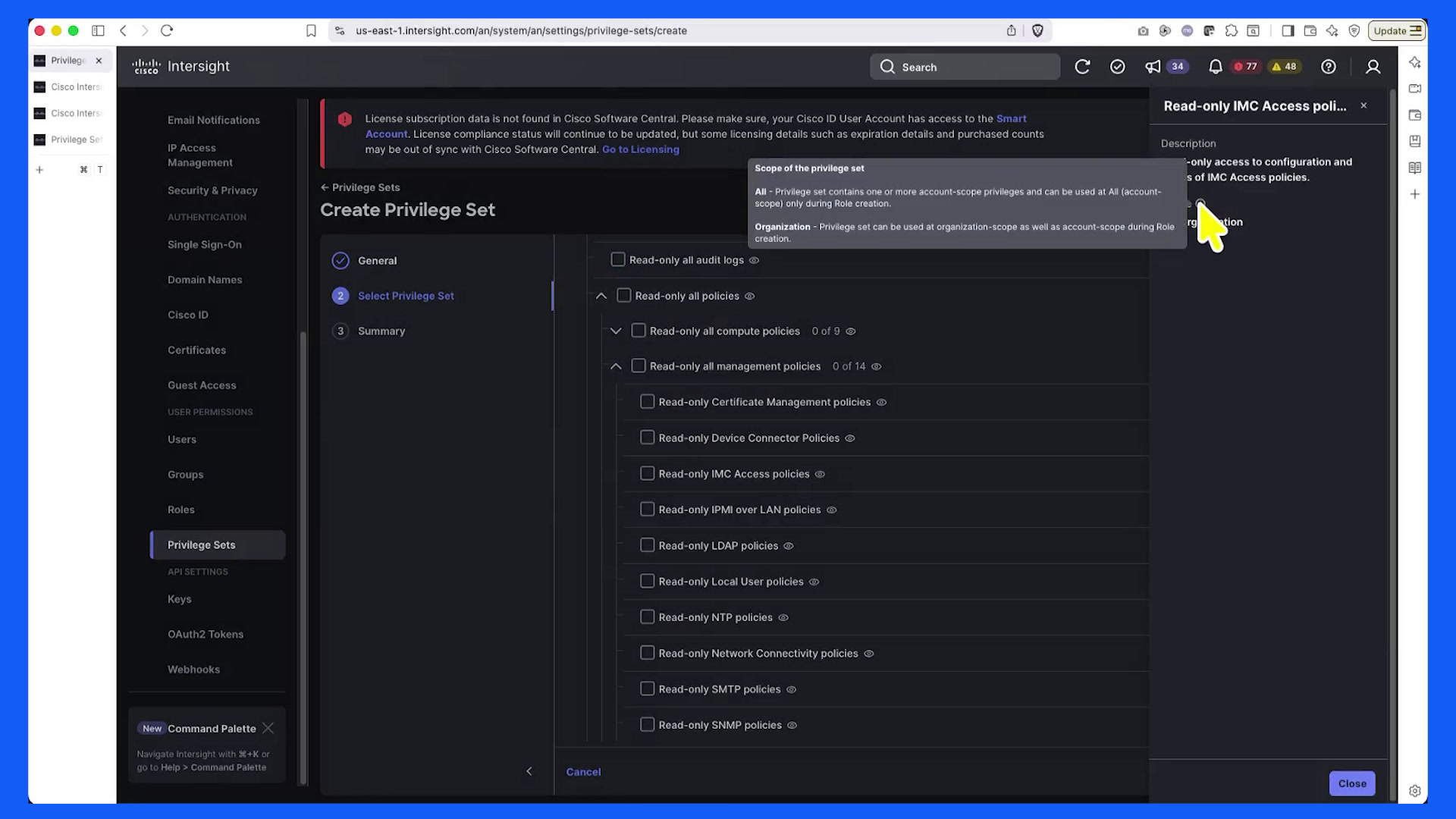Viewport: 1456px width, 819px height.
Task: Expand Read-only all compute policies
Action: [616, 331]
